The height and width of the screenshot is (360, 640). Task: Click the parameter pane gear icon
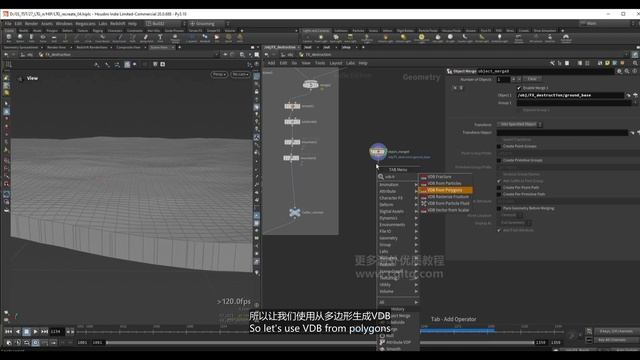619,71
